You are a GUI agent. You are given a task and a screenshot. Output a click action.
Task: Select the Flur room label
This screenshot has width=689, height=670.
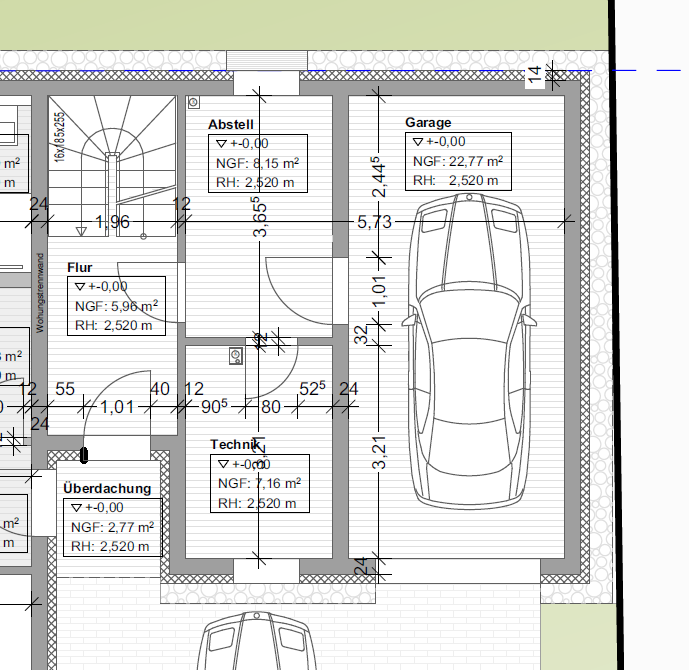[80, 268]
